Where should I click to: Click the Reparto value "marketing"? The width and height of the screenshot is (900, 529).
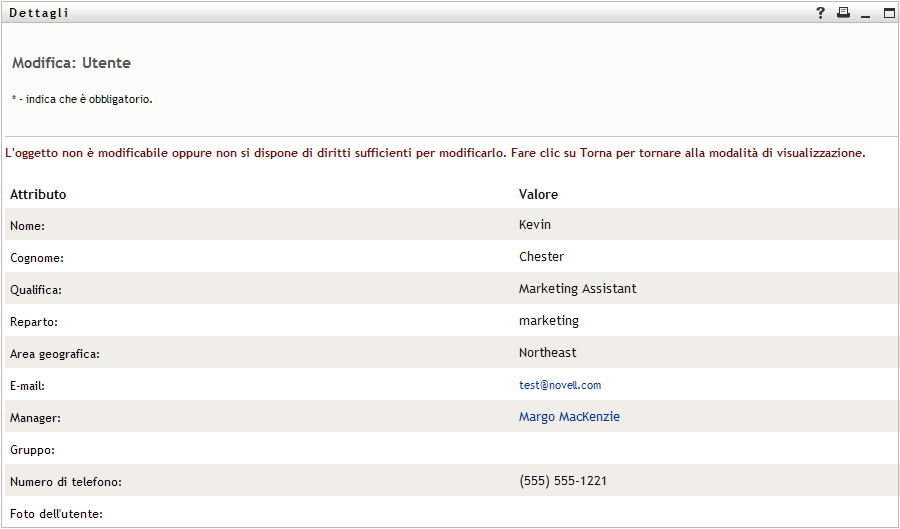click(x=548, y=321)
